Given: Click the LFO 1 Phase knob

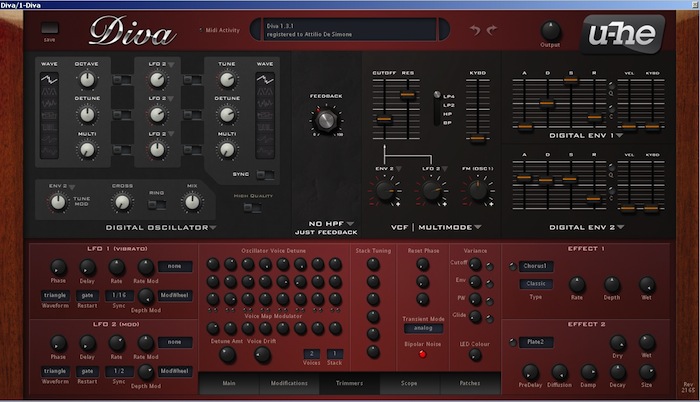Looking at the screenshot, I should tap(58, 268).
